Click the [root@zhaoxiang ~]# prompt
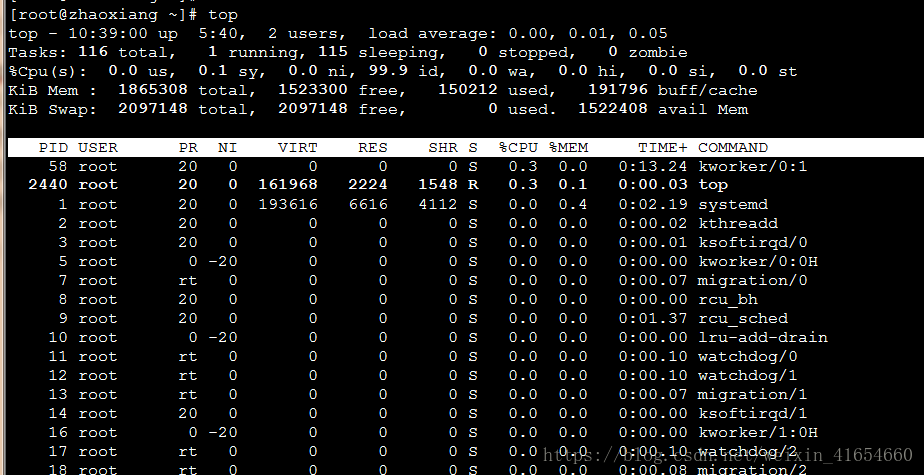 (104, 15)
